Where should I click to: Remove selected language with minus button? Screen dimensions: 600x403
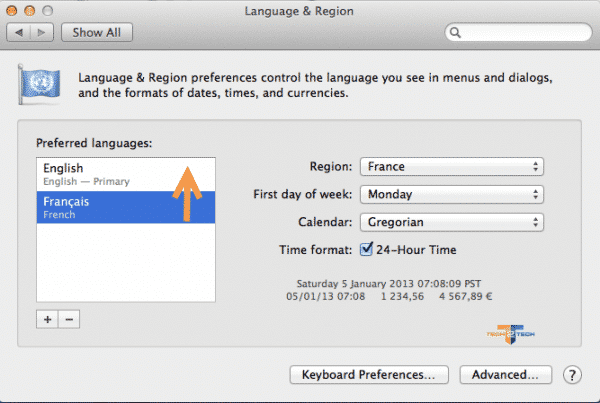(x=68, y=319)
